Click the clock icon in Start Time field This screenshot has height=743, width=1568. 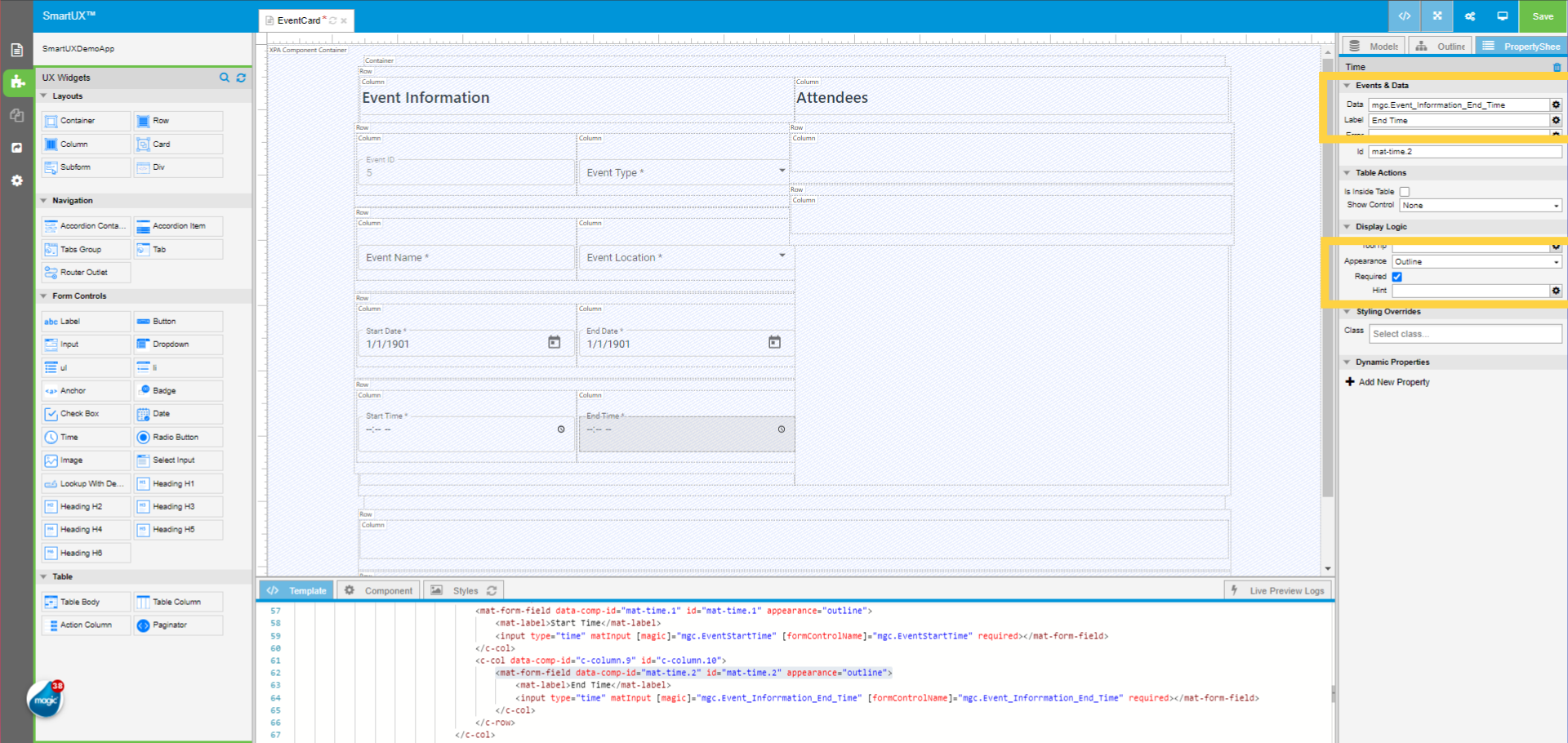[x=561, y=429]
